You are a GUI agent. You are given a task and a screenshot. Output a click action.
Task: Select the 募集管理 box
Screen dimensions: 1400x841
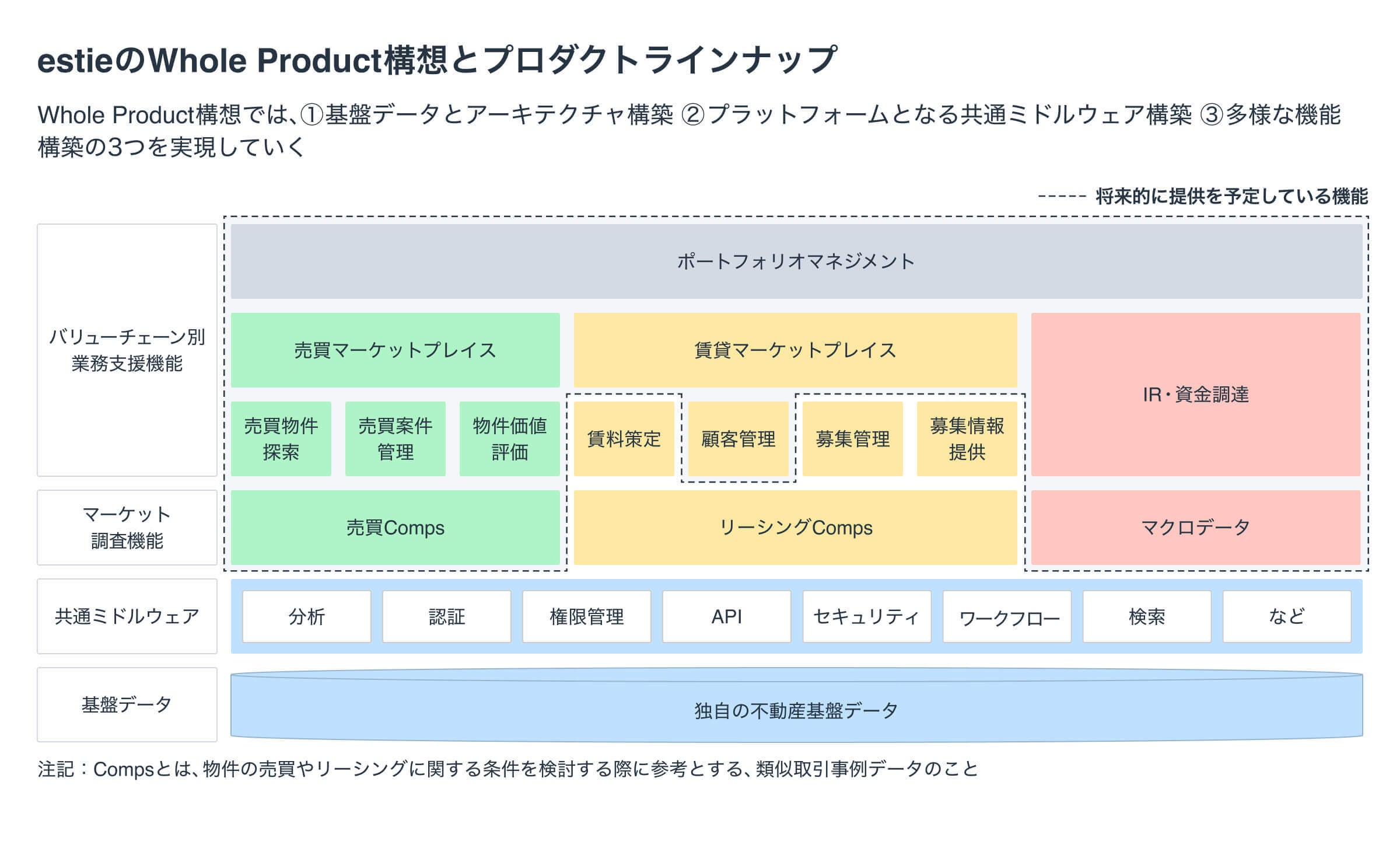tap(852, 439)
